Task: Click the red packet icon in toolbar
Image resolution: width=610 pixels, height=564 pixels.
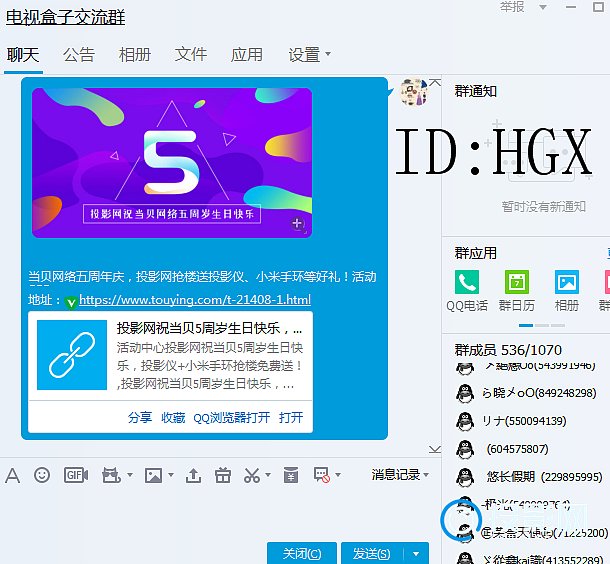Action: (290, 475)
